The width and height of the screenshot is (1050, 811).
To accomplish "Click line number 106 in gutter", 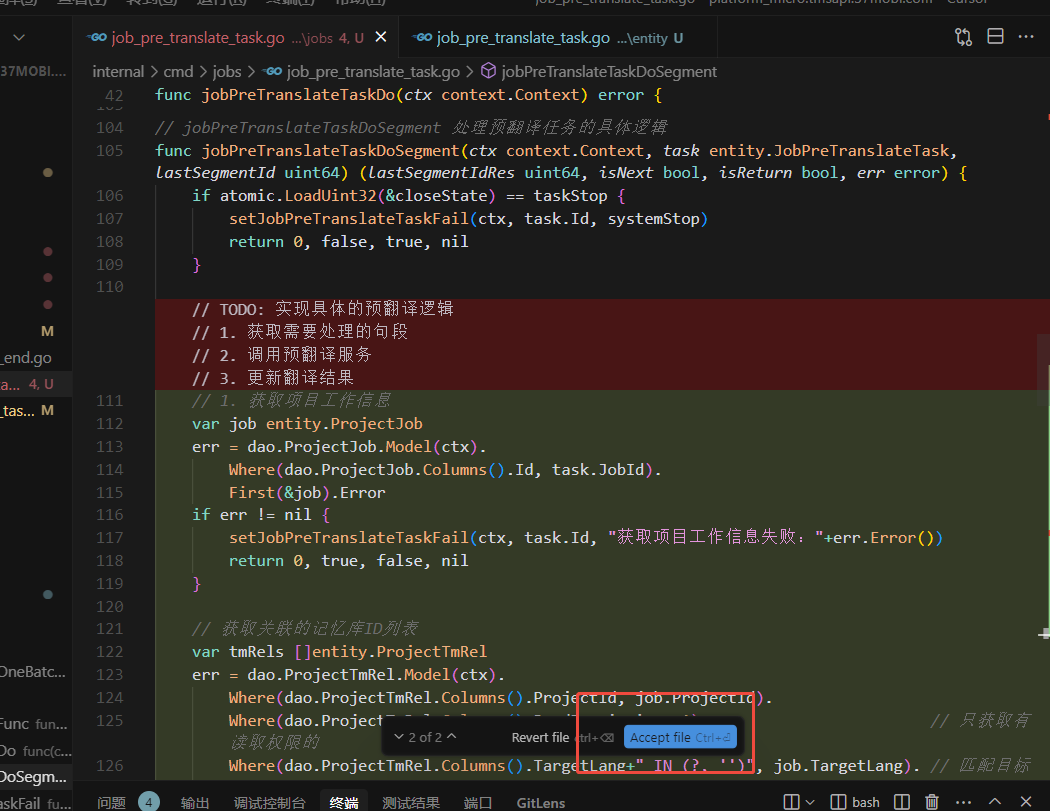I will coord(110,196).
